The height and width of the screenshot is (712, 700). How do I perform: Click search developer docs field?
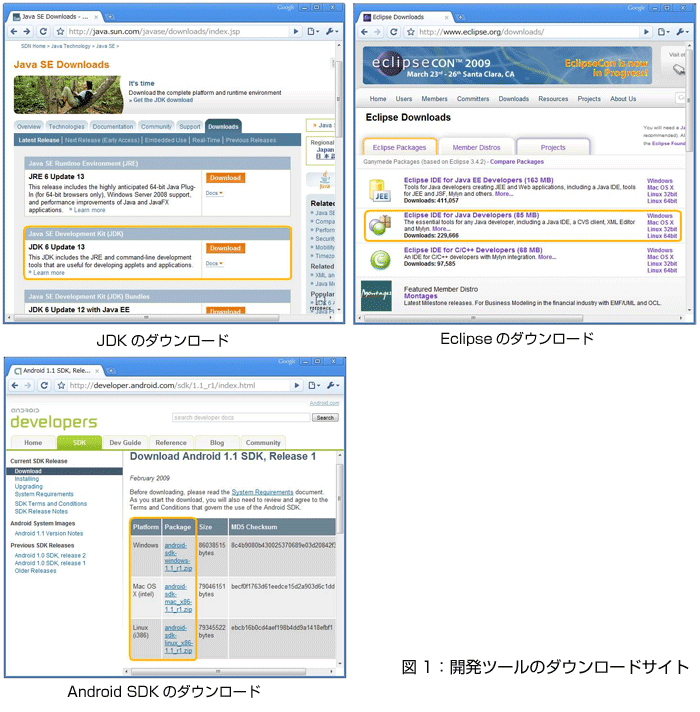241,417
